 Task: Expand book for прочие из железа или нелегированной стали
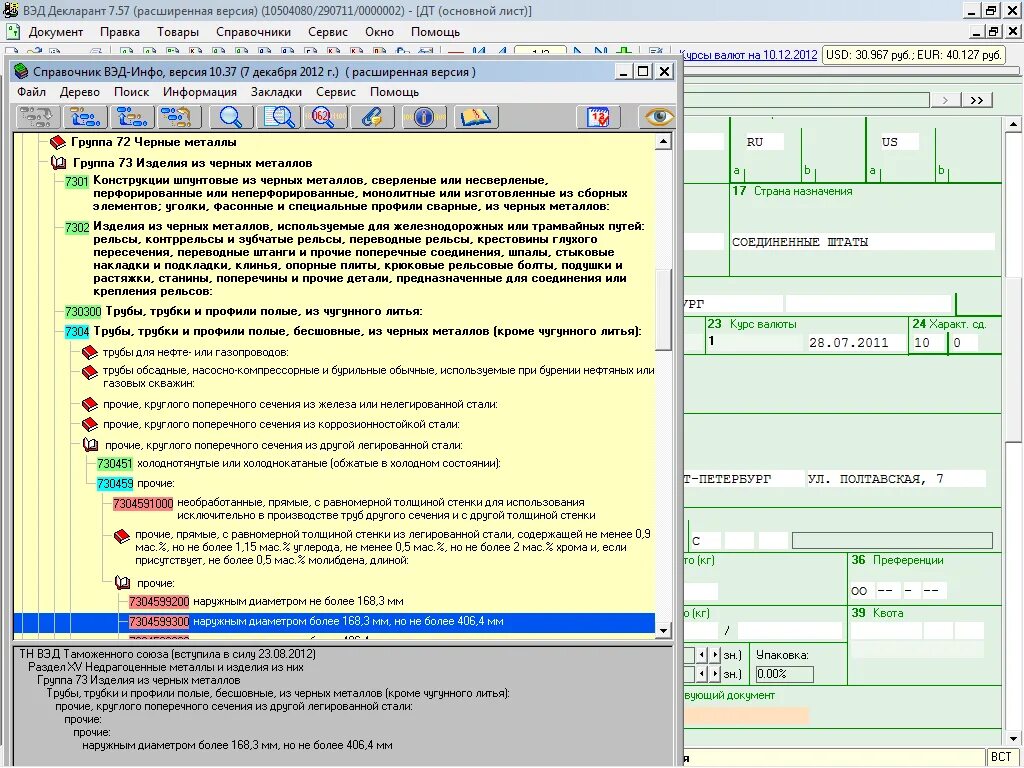tap(89, 404)
